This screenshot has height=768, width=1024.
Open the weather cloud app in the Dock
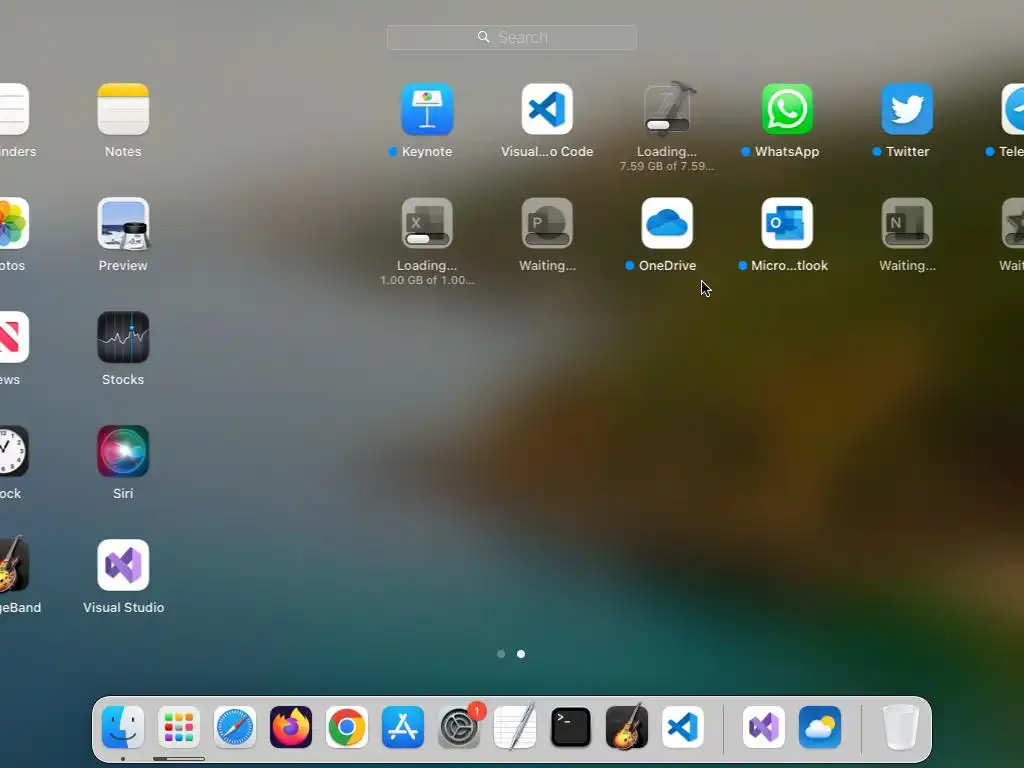point(820,727)
